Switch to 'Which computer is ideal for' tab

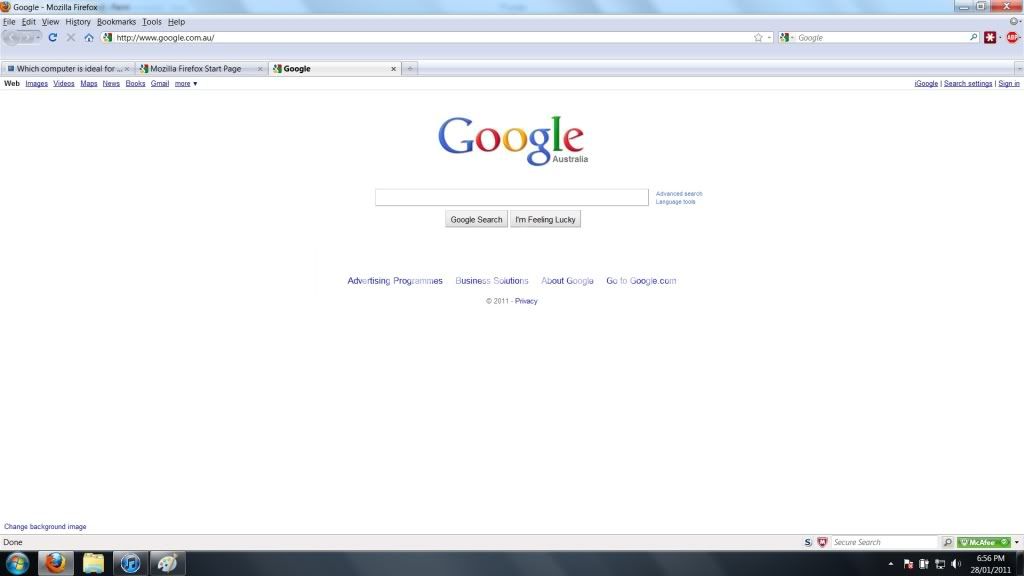tap(65, 69)
